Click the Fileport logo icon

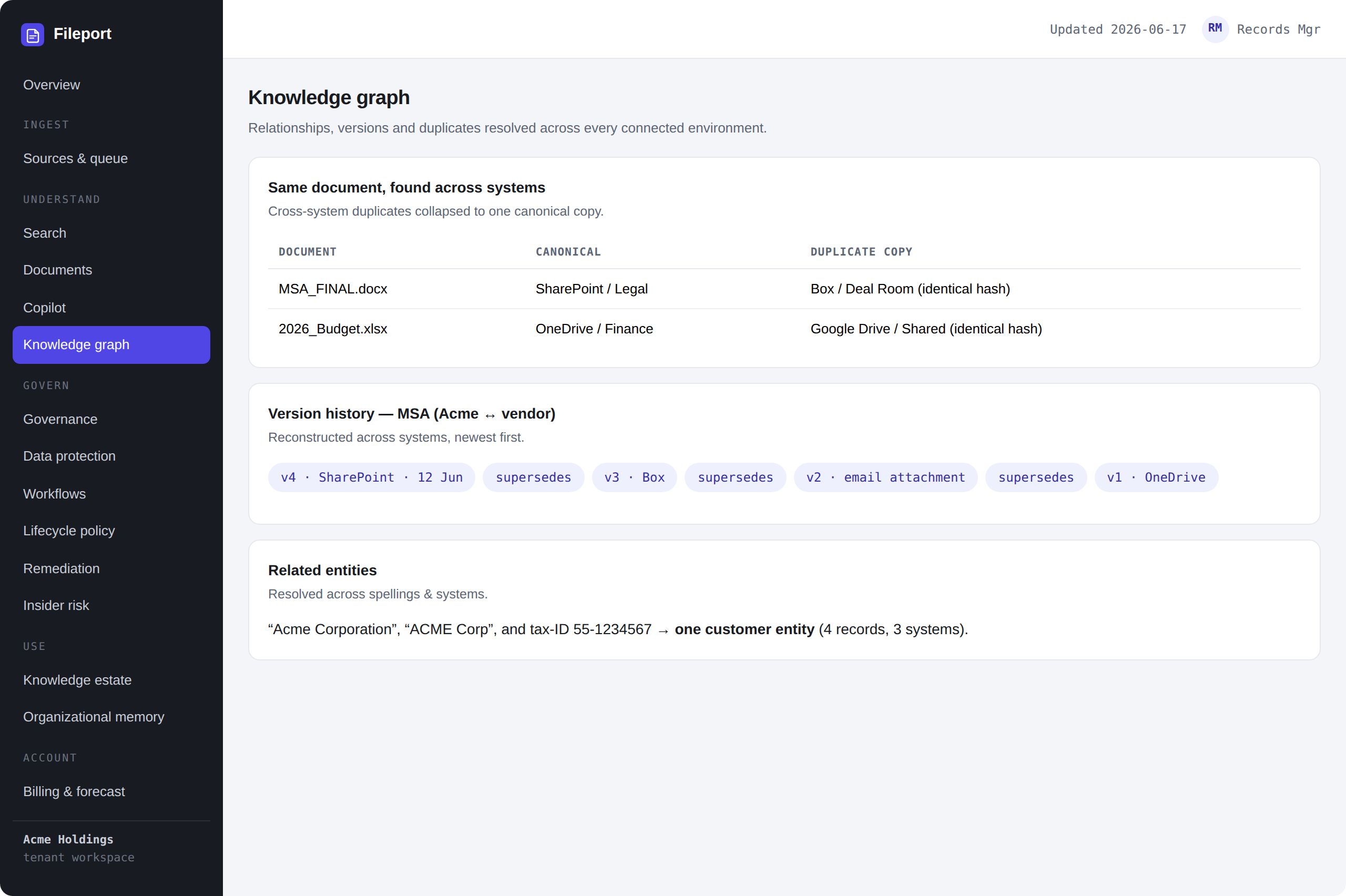pos(33,35)
